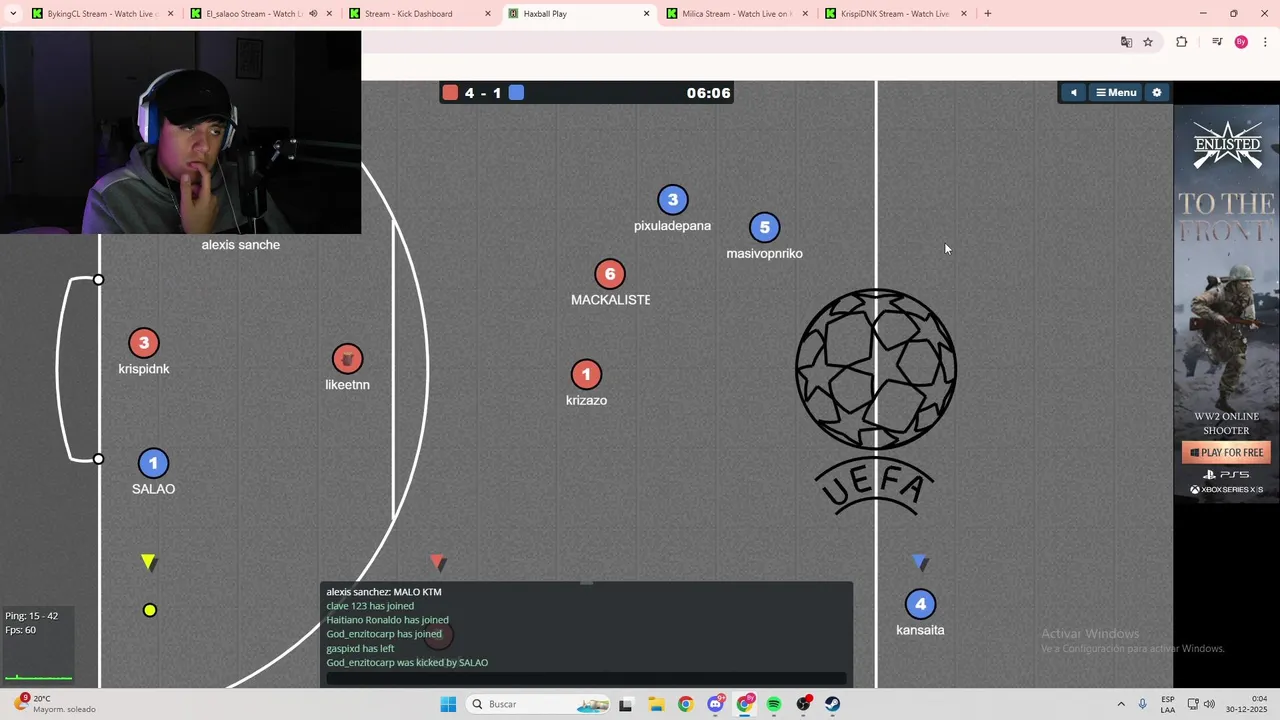Image resolution: width=1280 pixels, height=720 pixels.
Task: Click the 06:06 match timer
Action: pyautogui.click(x=708, y=93)
